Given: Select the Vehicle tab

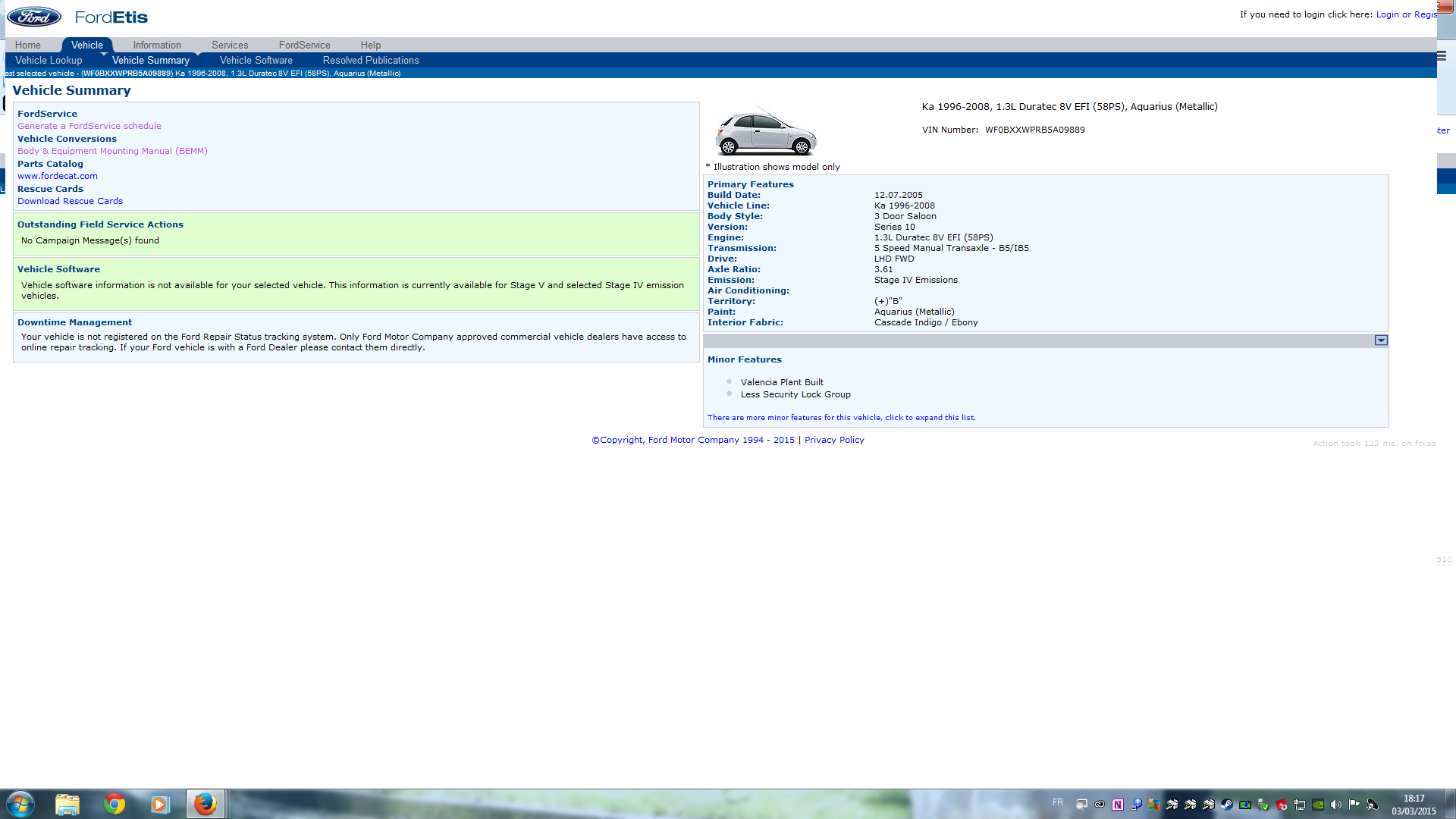Looking at the screenshot, I should click(87, 45).
